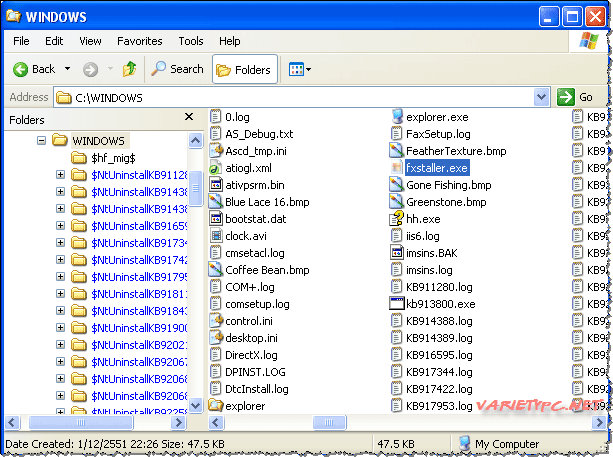This screenshot has width=613, height=457.
Task: Open the Help menu
Action: (229, 41)
